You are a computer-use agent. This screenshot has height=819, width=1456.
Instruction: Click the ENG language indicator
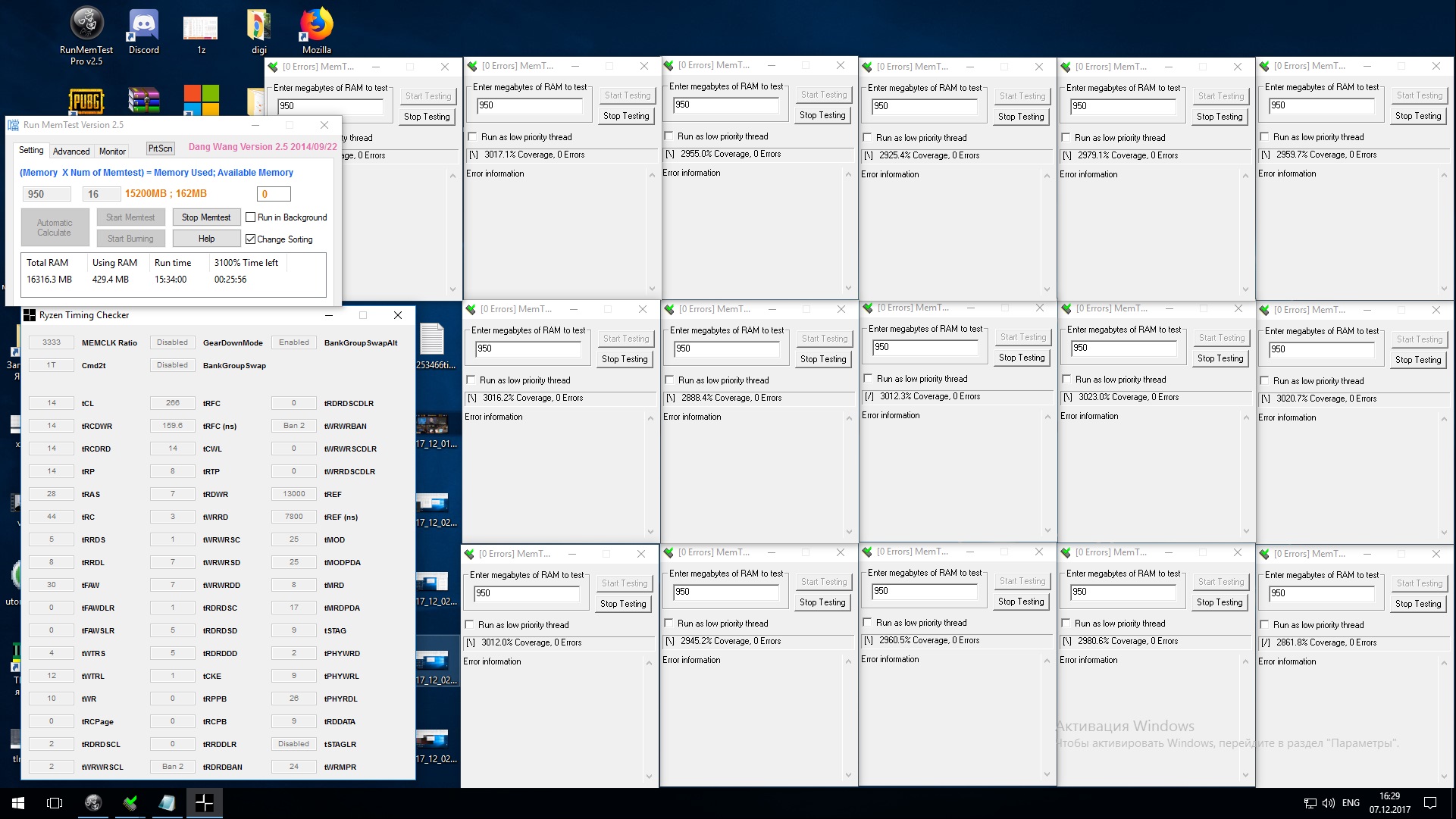1351,803
